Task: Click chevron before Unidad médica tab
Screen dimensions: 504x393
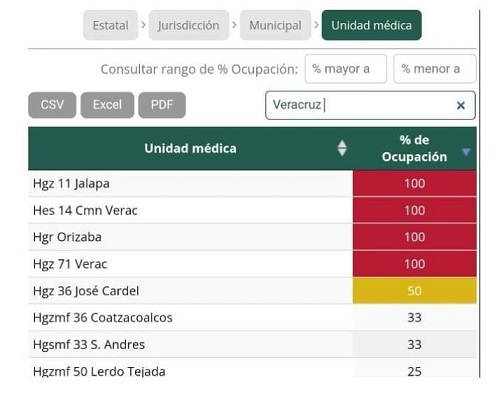Action: [316, 25]
